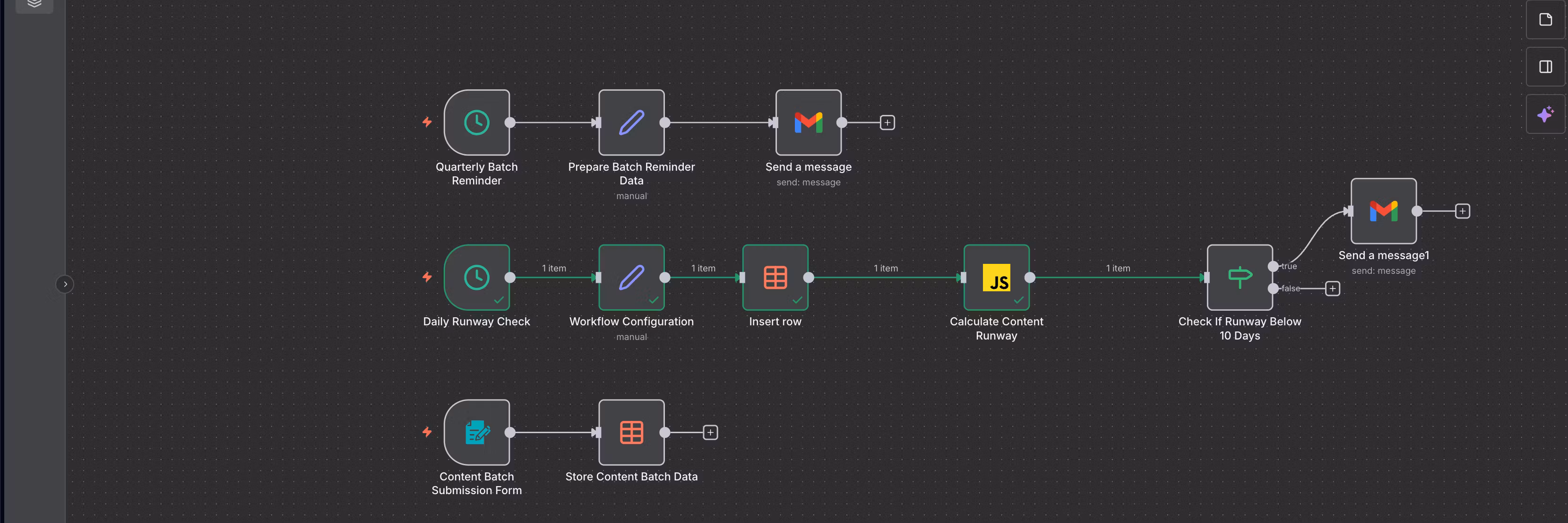Select the Check If Runway Below 10 Days node
Screen dimensions: 1568x523
(1239, 278)
